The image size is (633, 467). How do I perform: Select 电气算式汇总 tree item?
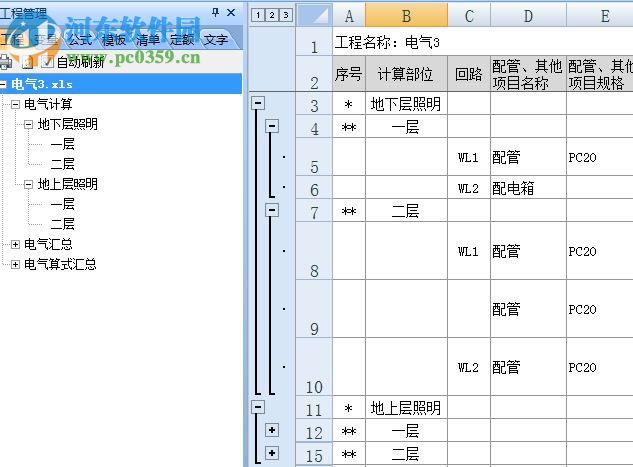(60, 264)
